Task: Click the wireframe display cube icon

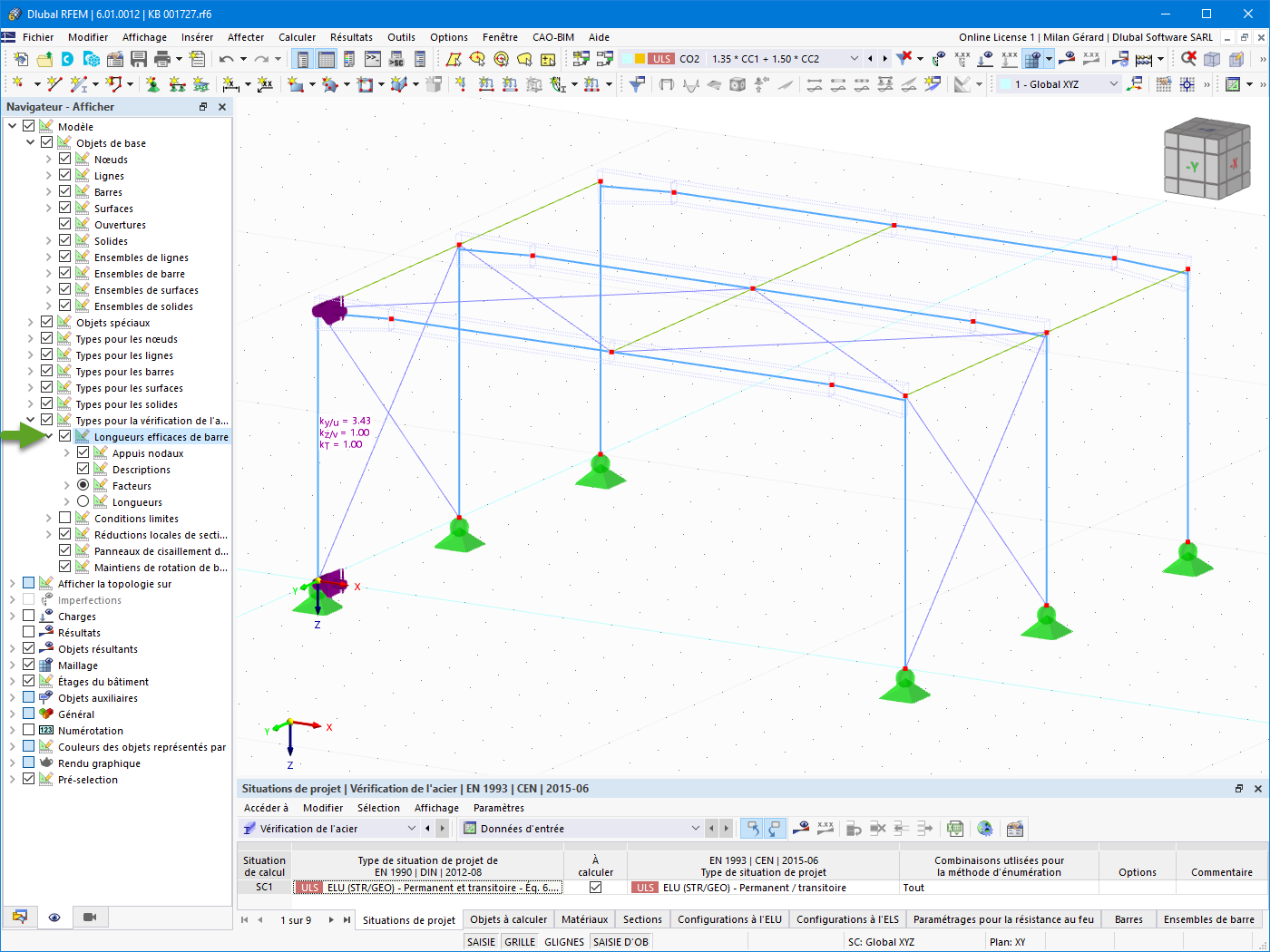Action: 1212,59
